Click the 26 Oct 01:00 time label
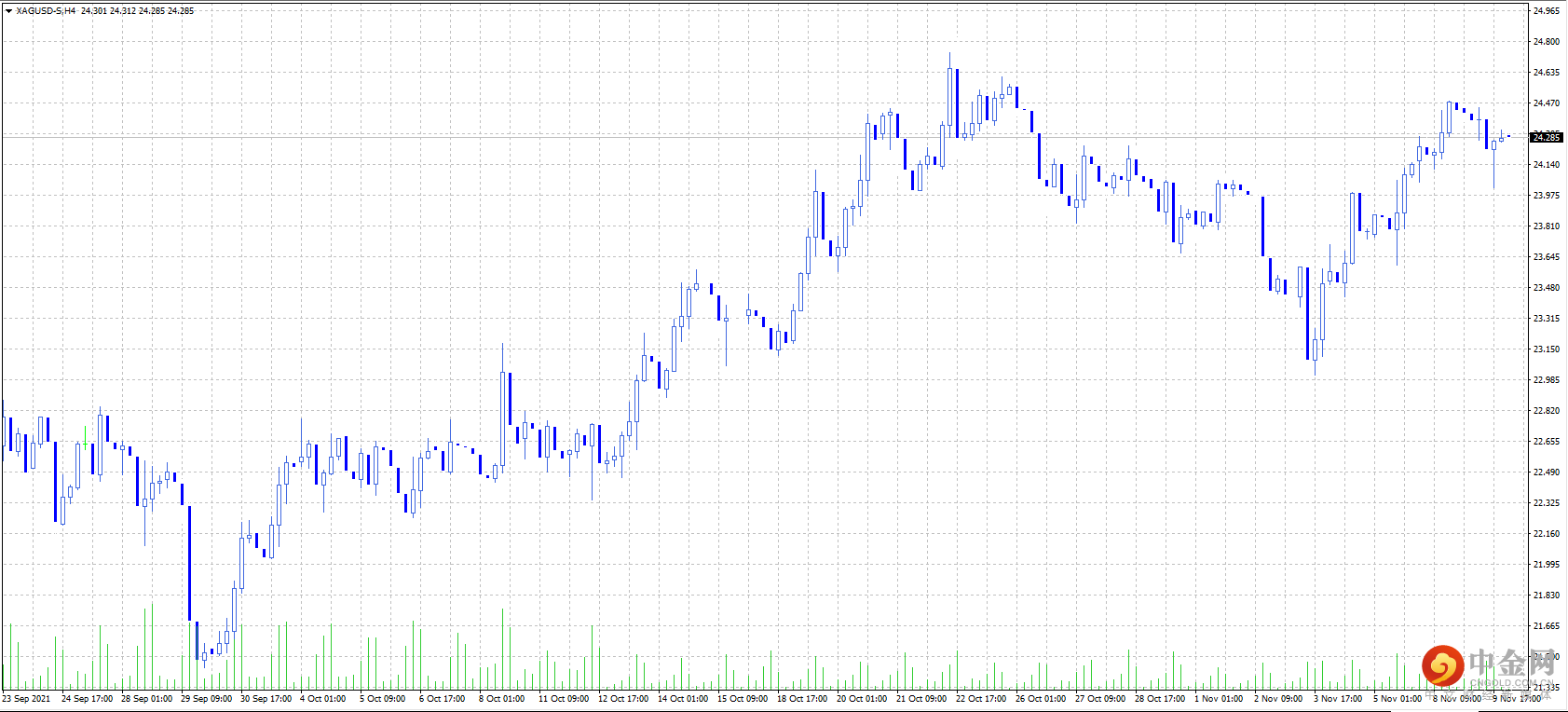Image resolution: width=1568 pixels, height=712 pixels. pyautogui.click(x=1041, y=699)
